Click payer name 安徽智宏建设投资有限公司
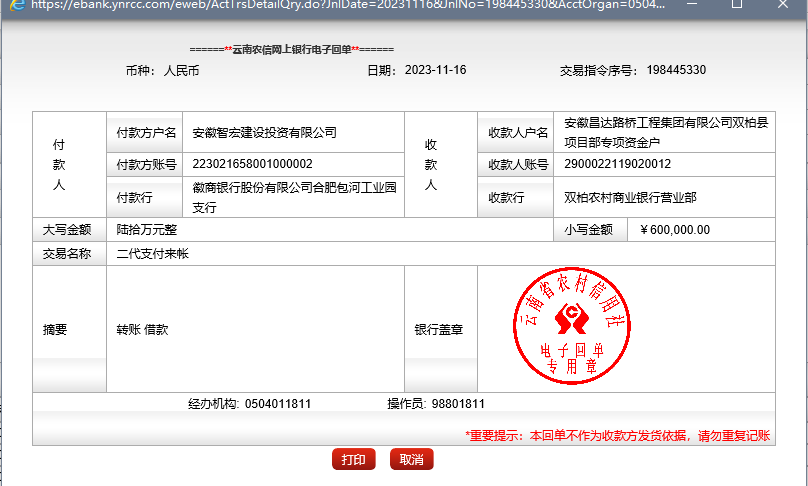Image resolution: width=808 pixels, height=486 pixels. click(x=264, y=132)
